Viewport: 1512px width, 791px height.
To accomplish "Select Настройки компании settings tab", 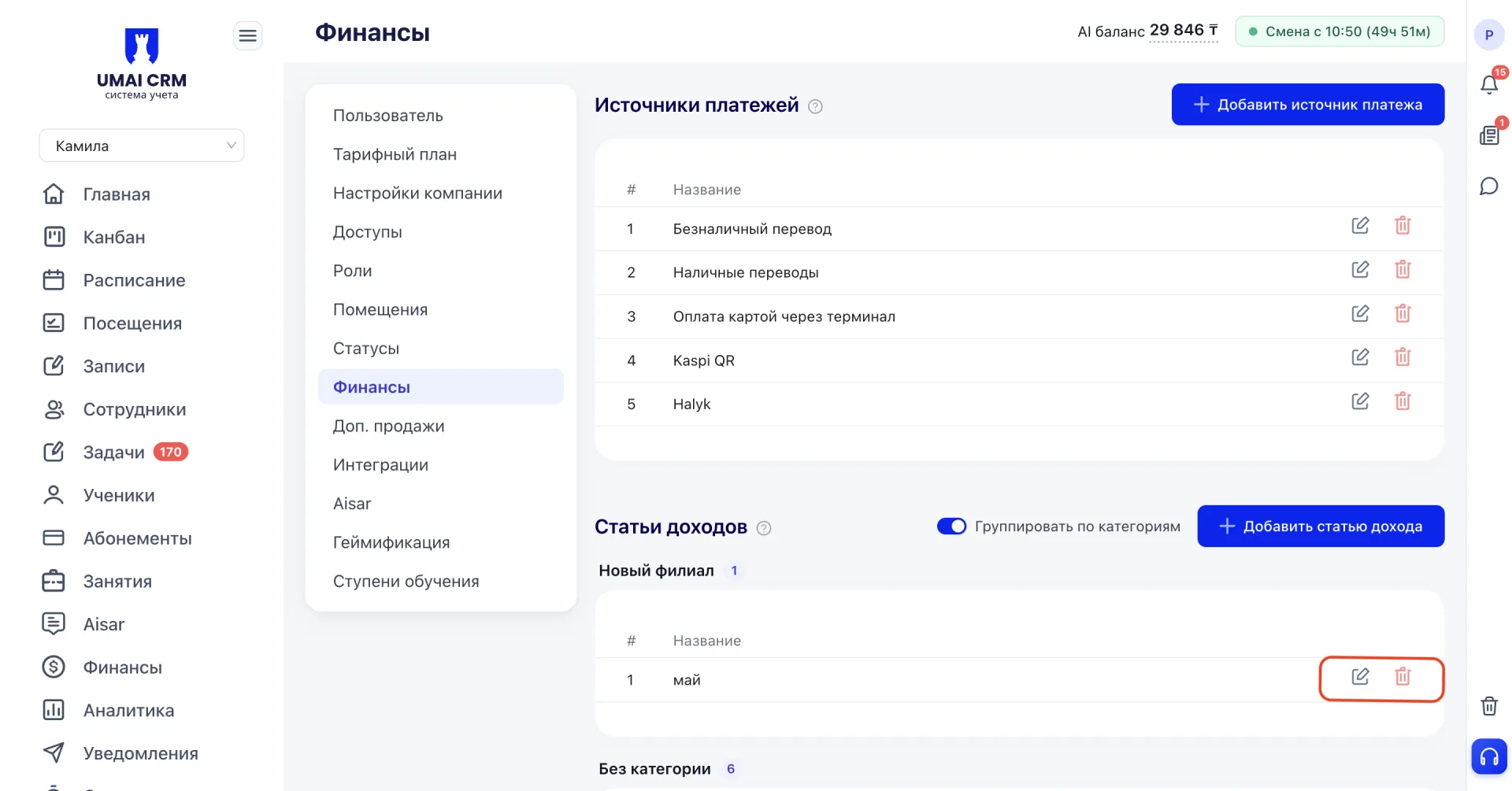I will (x=417, y=193).
